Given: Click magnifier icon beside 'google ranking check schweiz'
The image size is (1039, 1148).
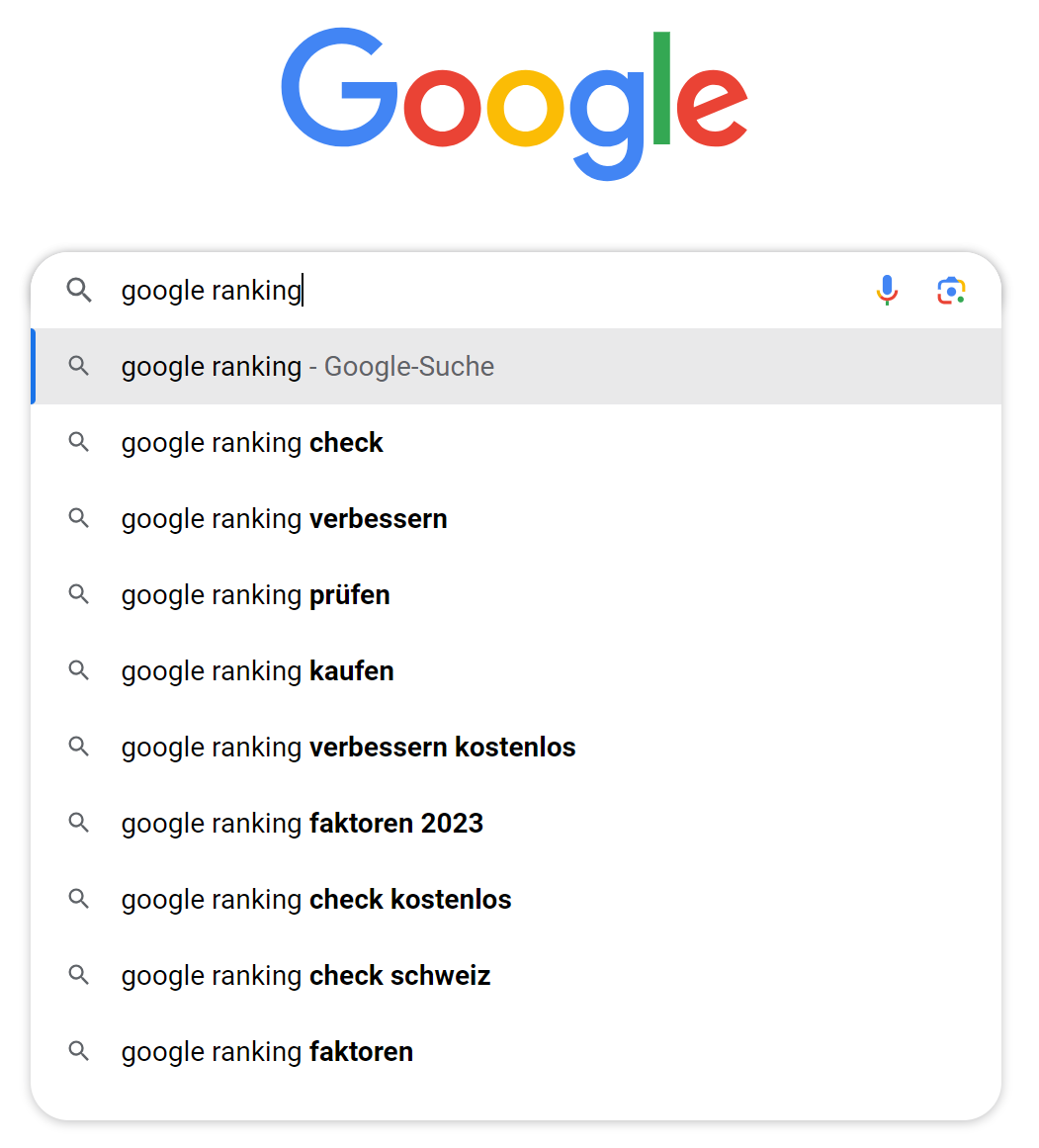Looking at the screenshot, I should pos(79,975).
